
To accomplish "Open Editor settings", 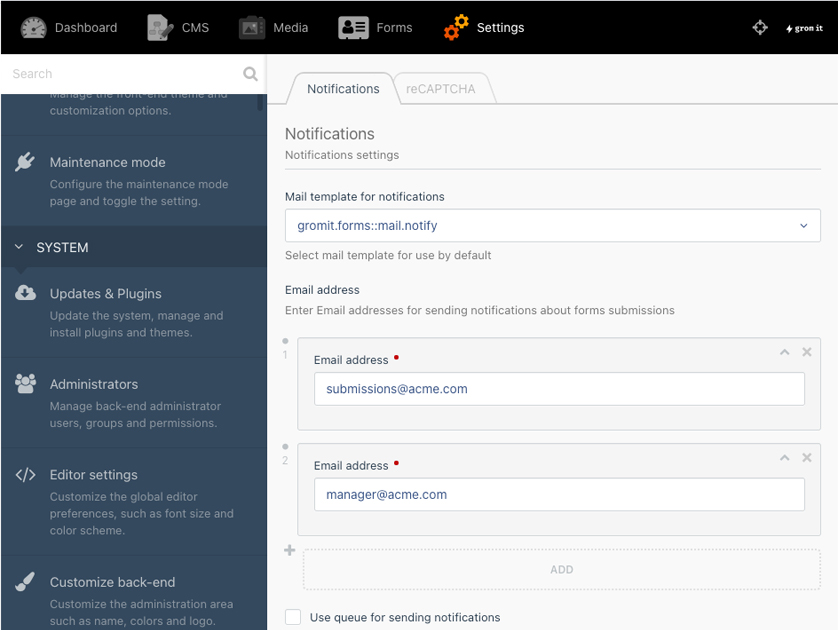I will click(x=134, y=502).
